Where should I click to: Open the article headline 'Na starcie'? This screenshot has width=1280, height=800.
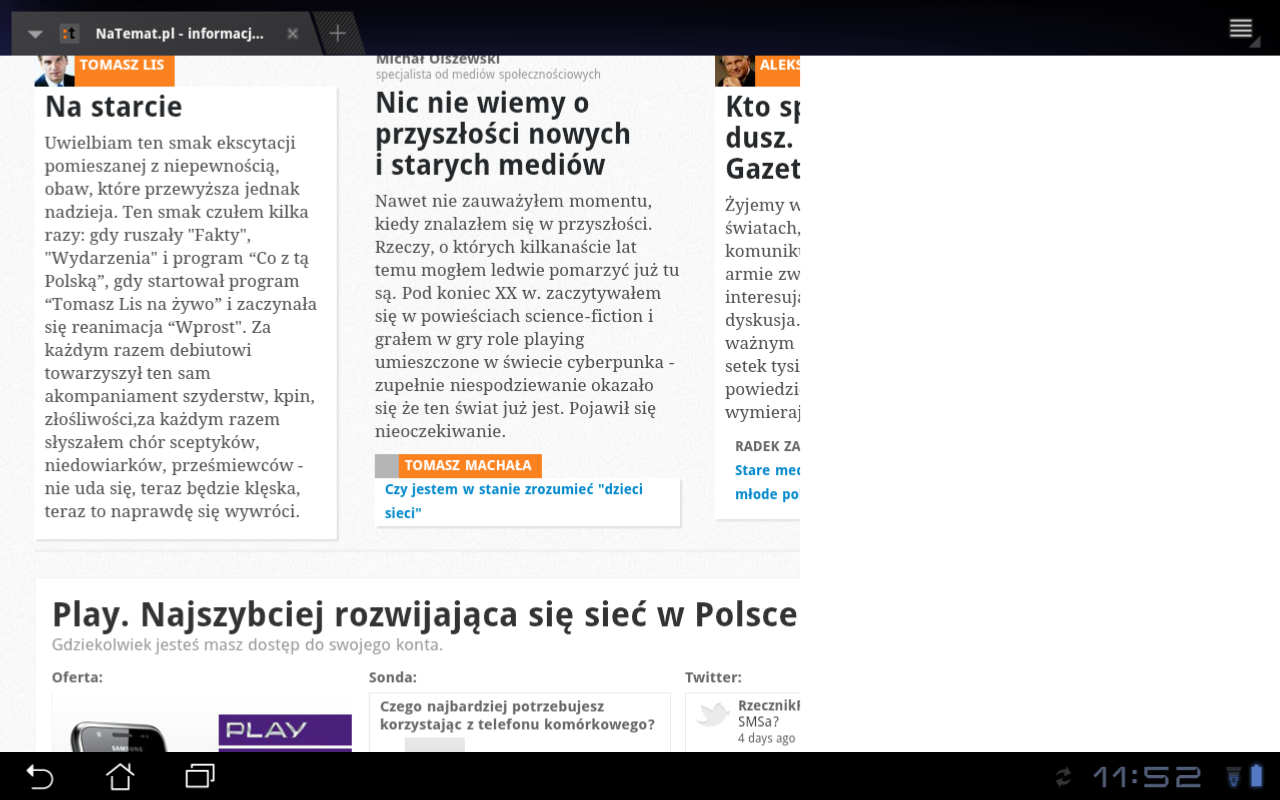pyautogui.click(x=114, y=106)
